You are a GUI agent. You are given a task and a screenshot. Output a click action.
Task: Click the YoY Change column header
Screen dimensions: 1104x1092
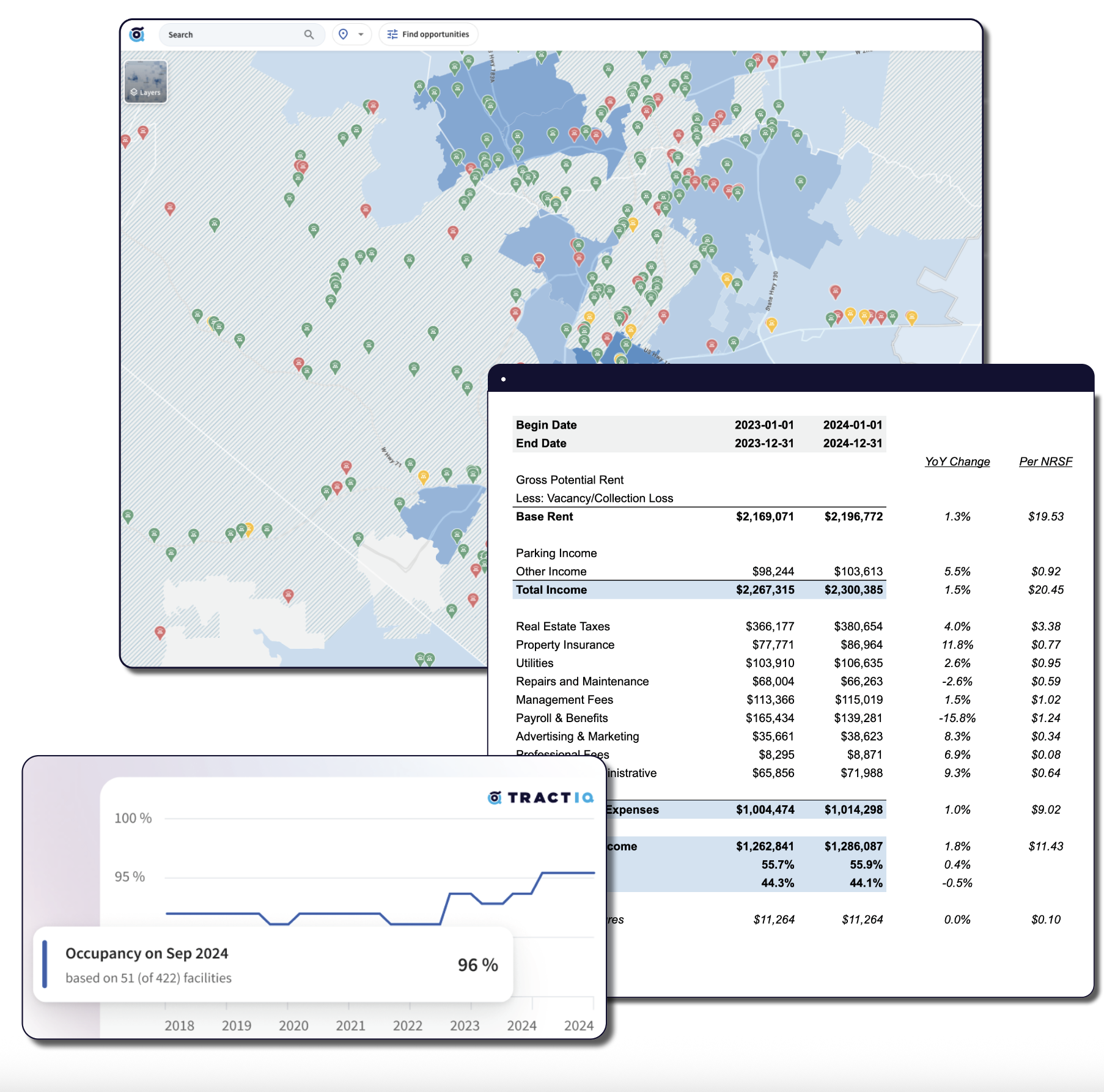point(957,462)
